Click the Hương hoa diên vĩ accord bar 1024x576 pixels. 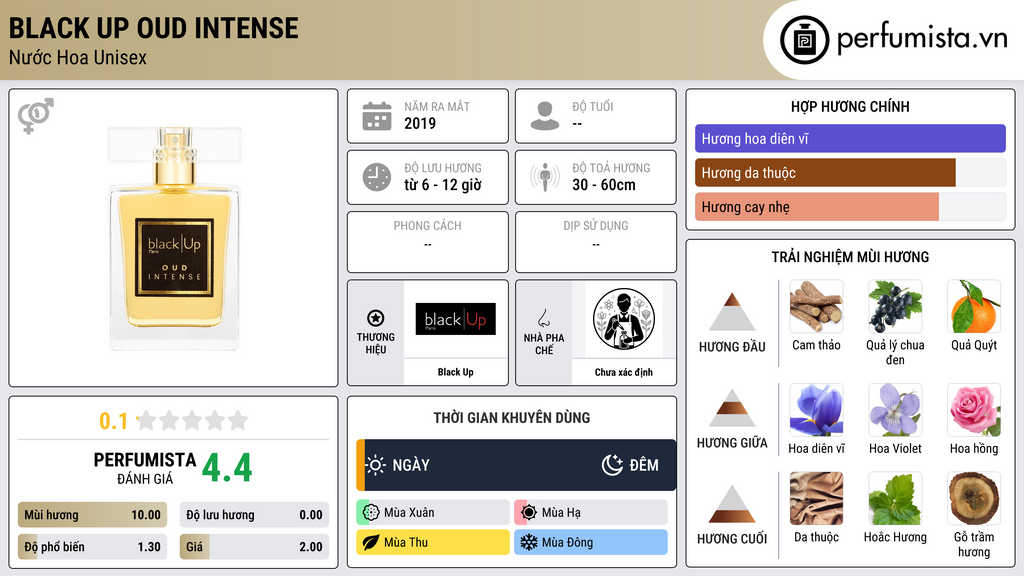coord(850,138)
